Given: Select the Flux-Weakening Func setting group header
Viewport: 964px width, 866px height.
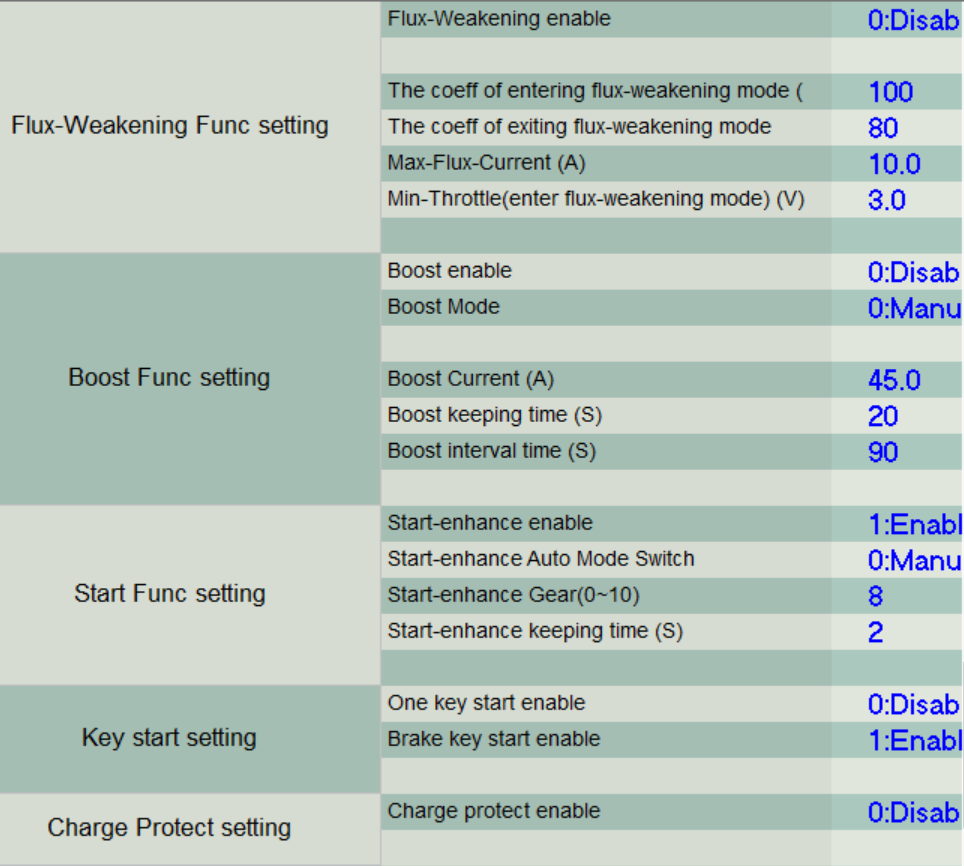Looking at the screenshot, I should pyautogui.click(x=170, y=126).
